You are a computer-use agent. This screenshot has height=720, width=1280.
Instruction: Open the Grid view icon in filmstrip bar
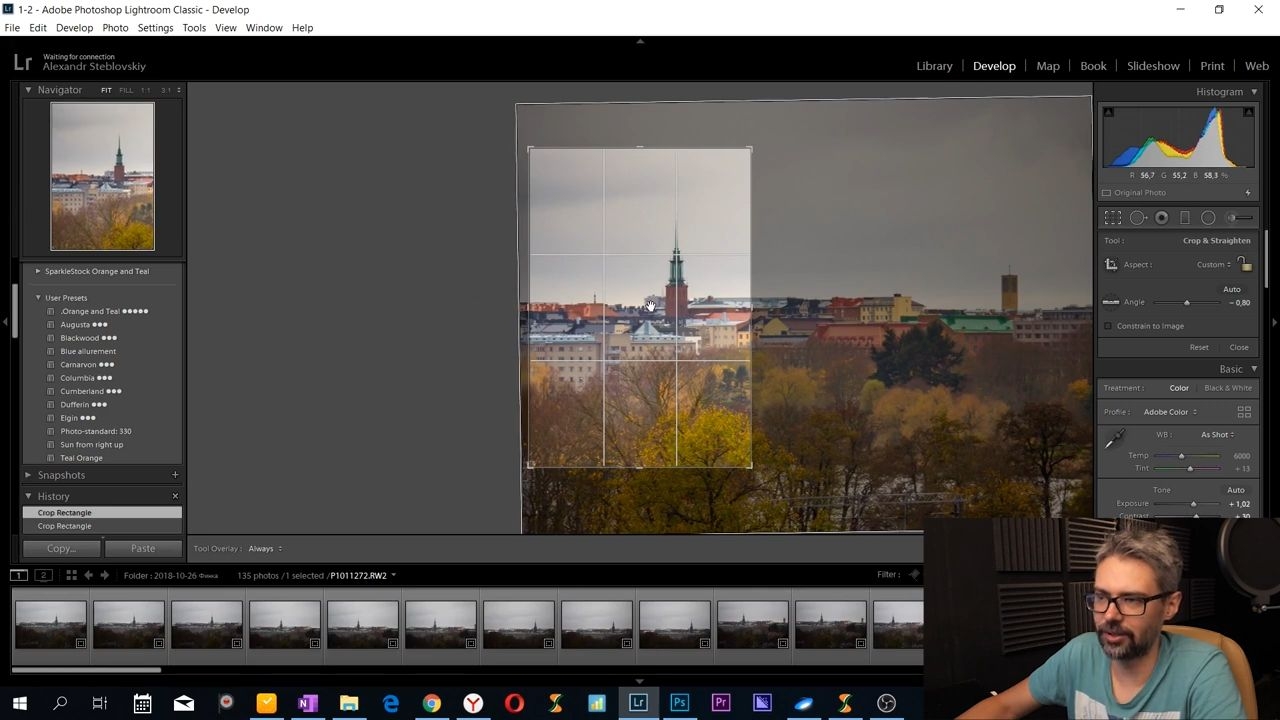71,575
